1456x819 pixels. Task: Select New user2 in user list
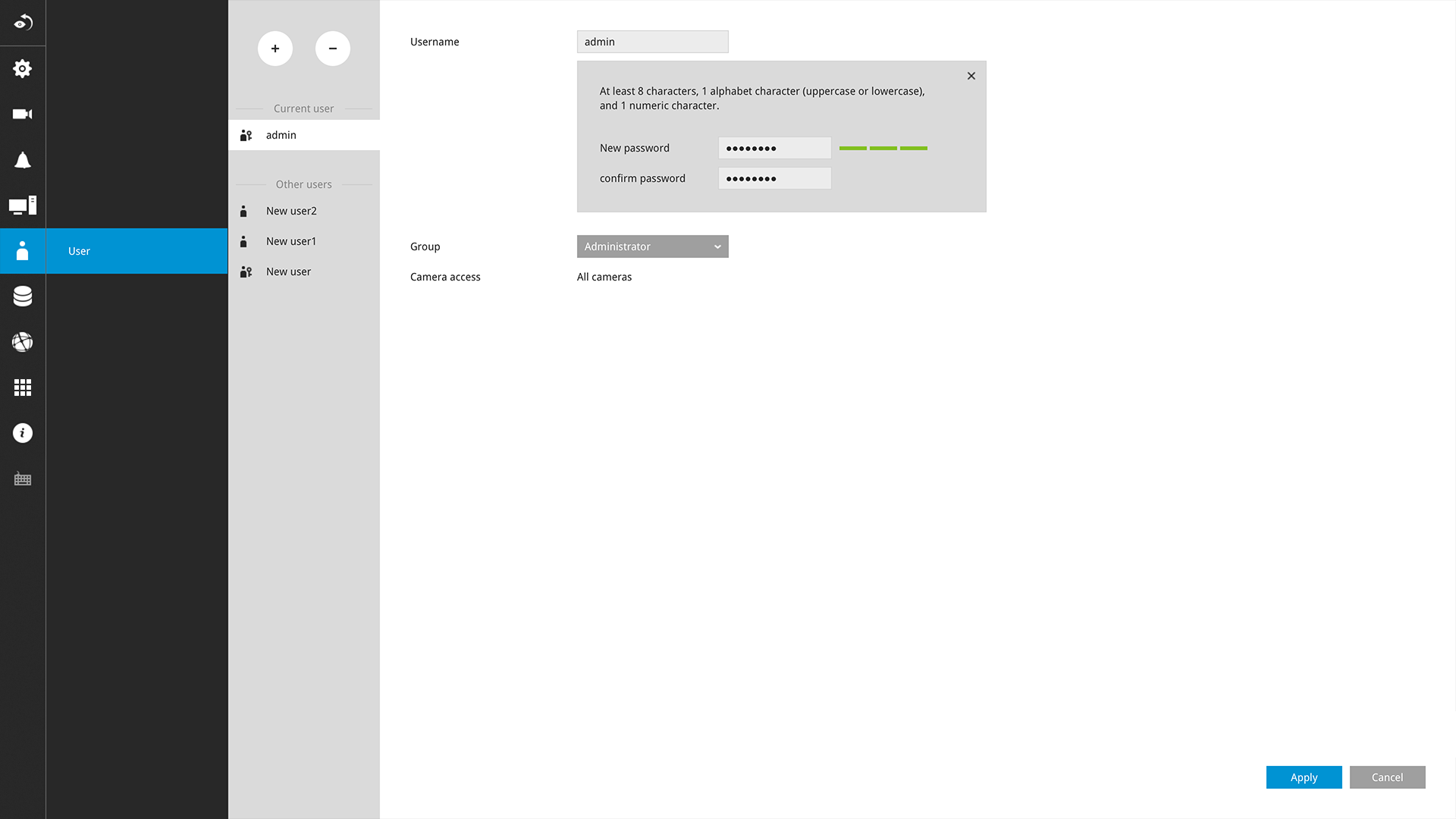tap(291, 211)
